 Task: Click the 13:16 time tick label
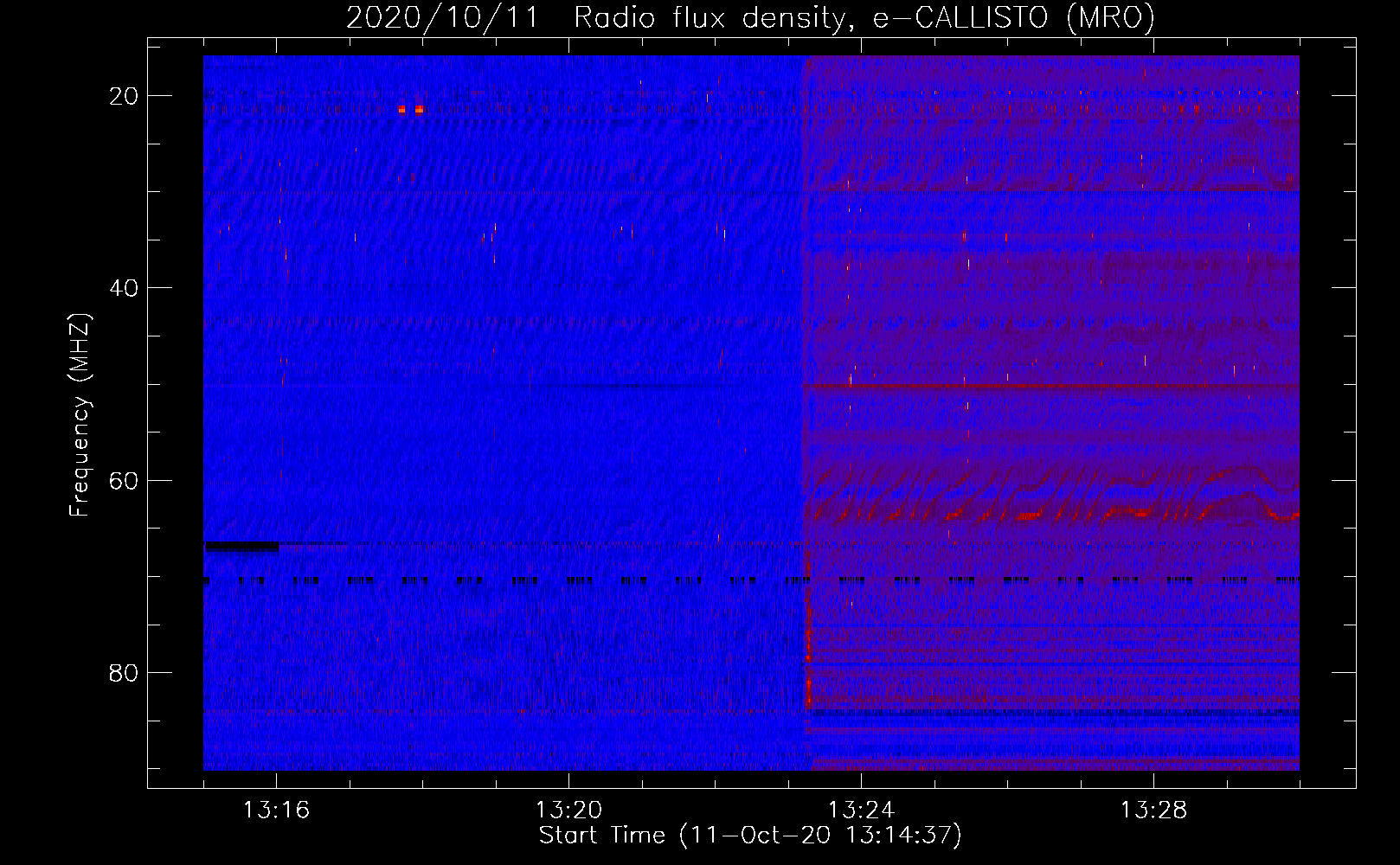coord(276,811)
